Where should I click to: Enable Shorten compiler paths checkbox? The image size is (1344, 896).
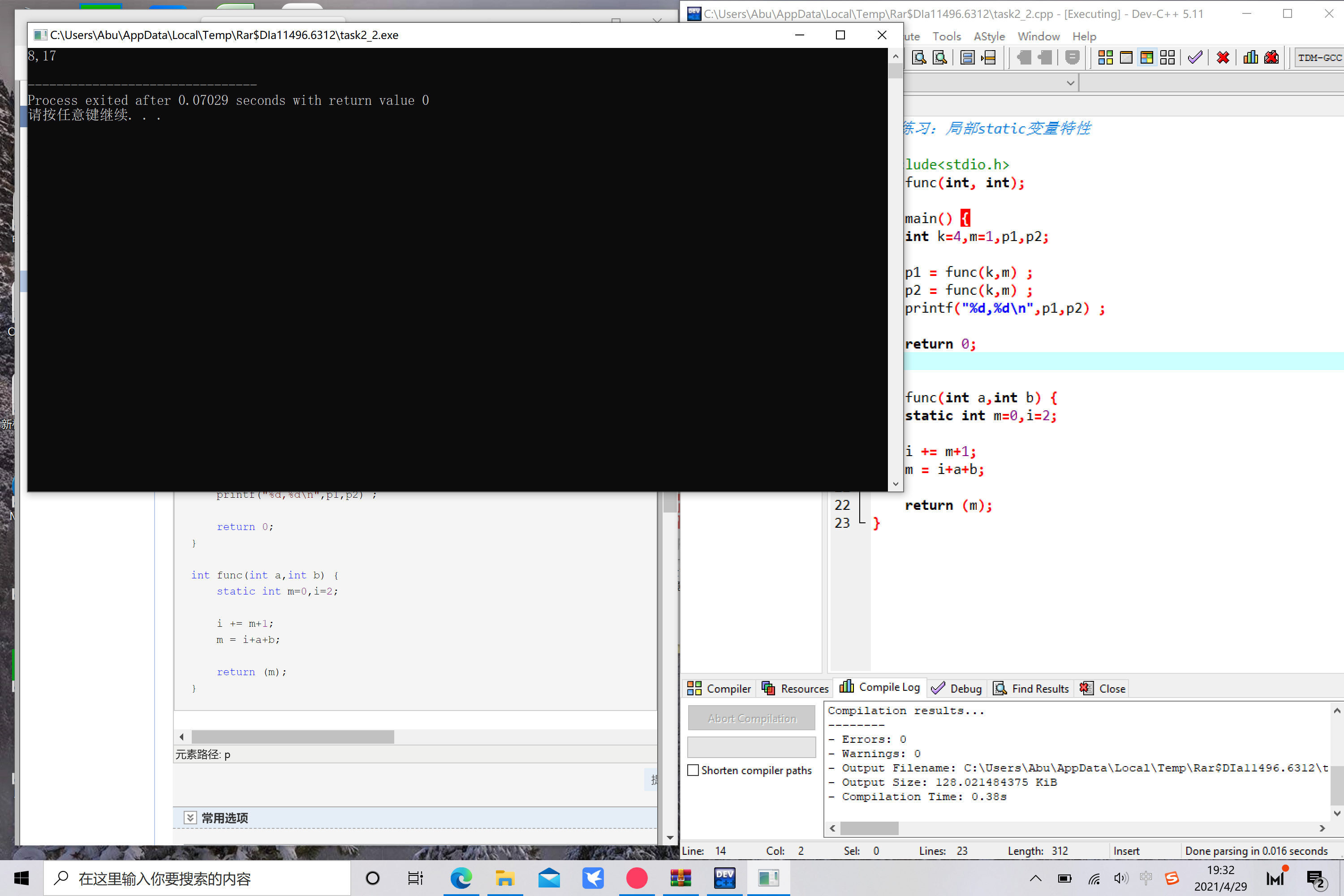(693, 770)
